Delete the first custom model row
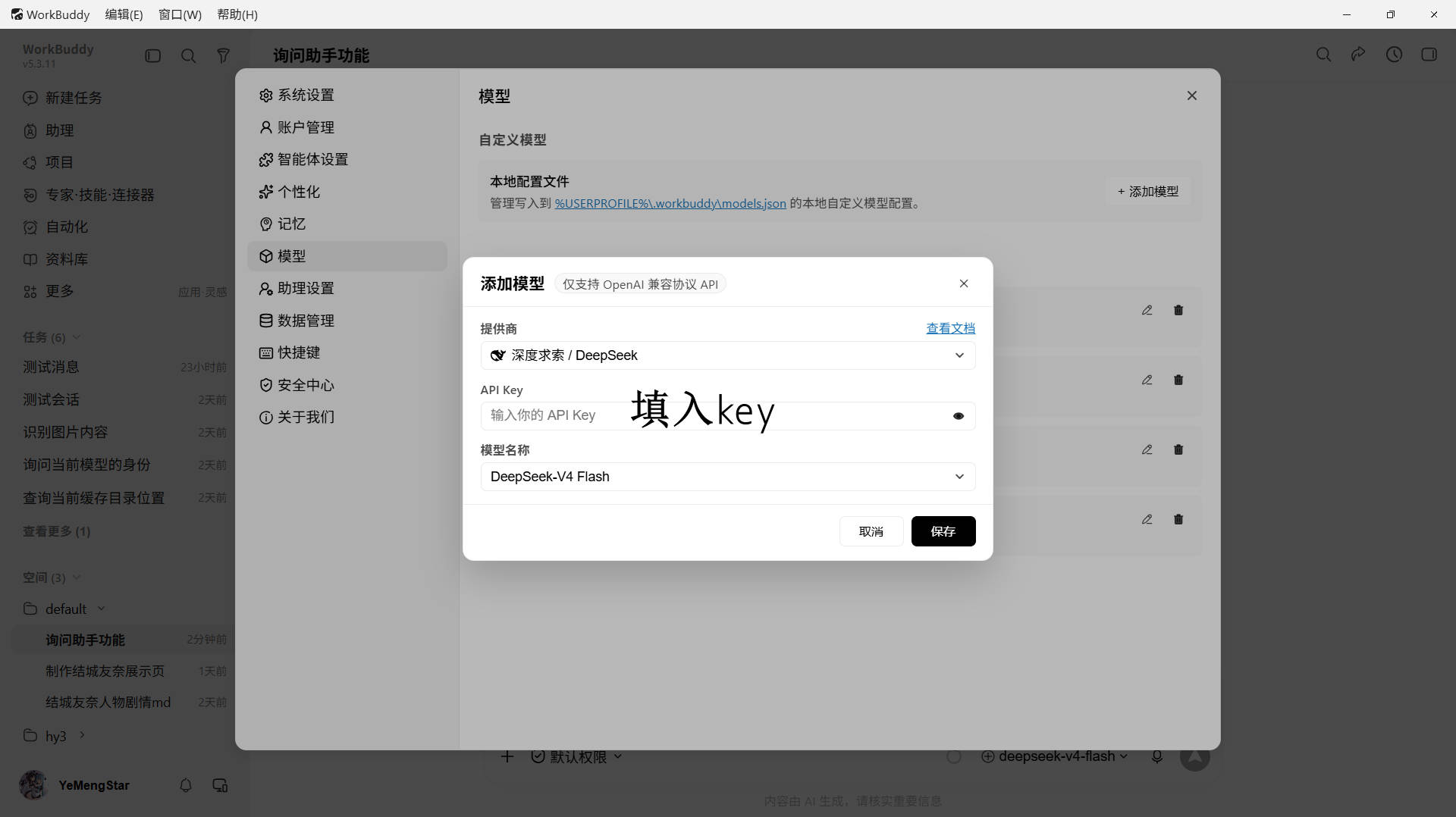Image resolution: width=1456 pixels, height=817 pixels. tap(1178, 310)
